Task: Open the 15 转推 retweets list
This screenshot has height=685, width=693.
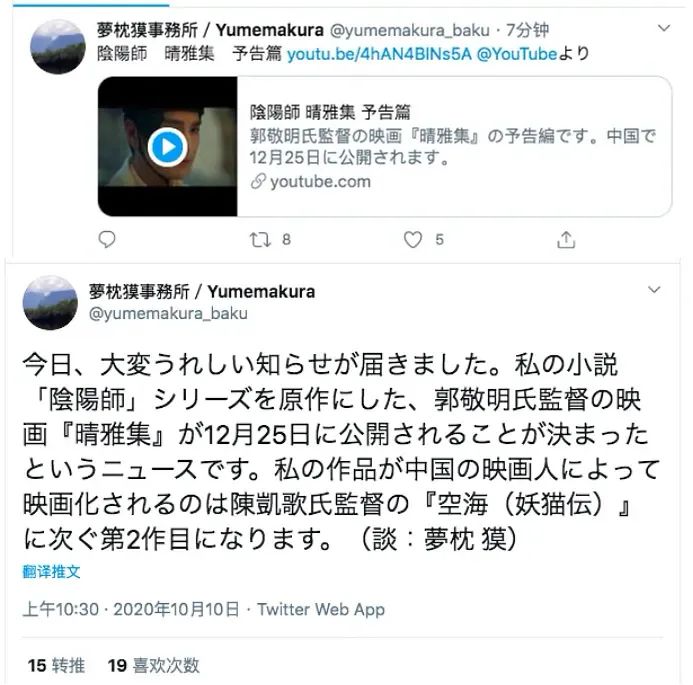Action: click(56, 665)
